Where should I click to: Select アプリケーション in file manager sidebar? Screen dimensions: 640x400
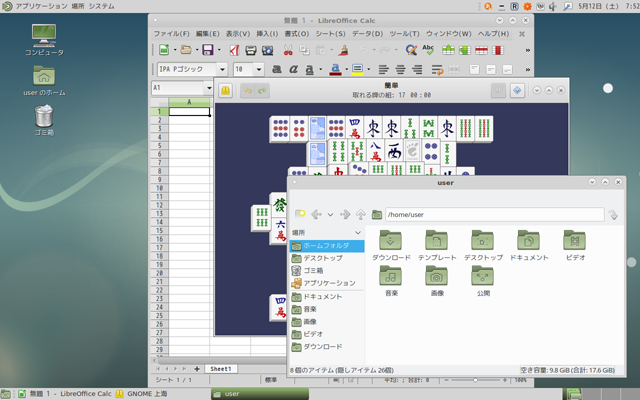(329, 283)
